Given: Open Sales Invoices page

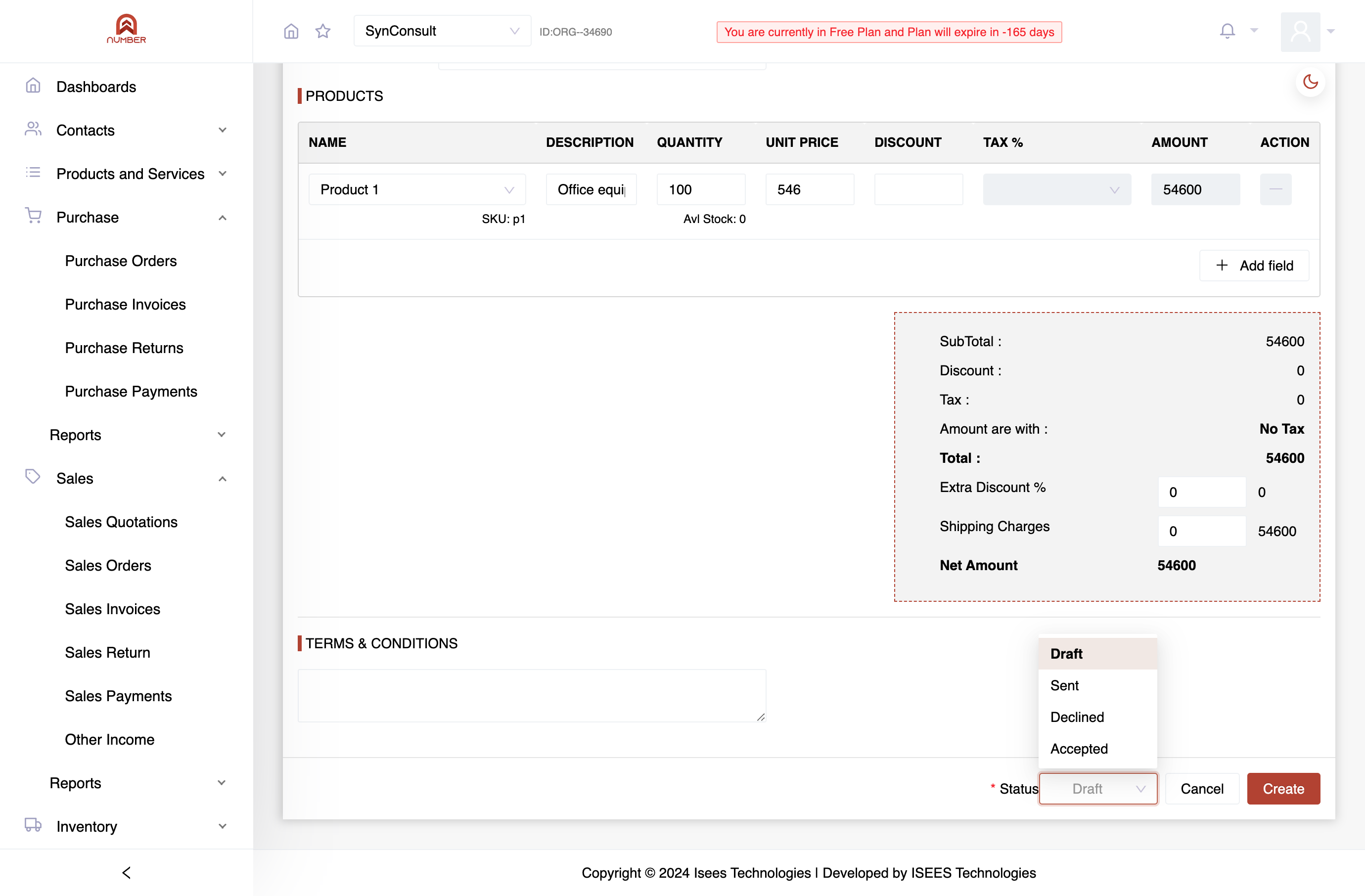Looking at the screenshot, I should click(112, 609).
